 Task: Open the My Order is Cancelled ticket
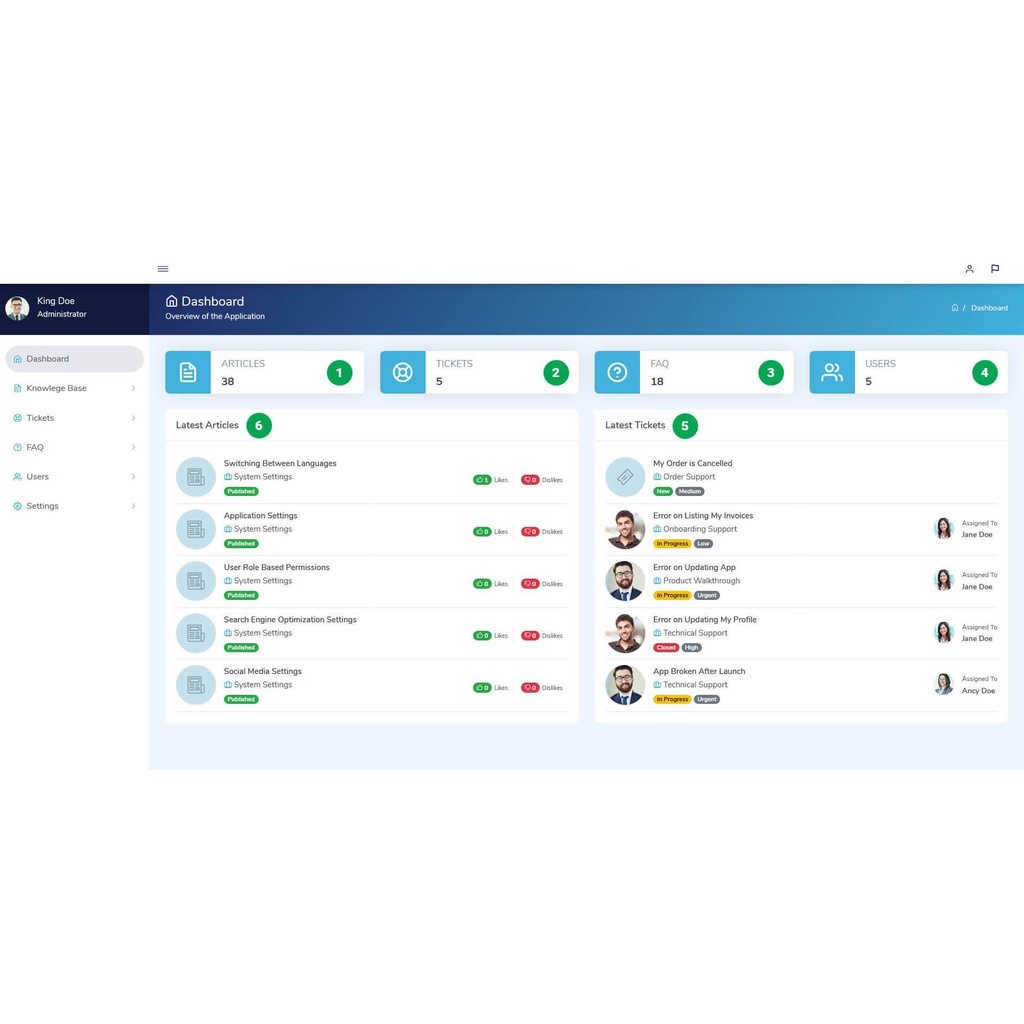click(x=692, y=463)
